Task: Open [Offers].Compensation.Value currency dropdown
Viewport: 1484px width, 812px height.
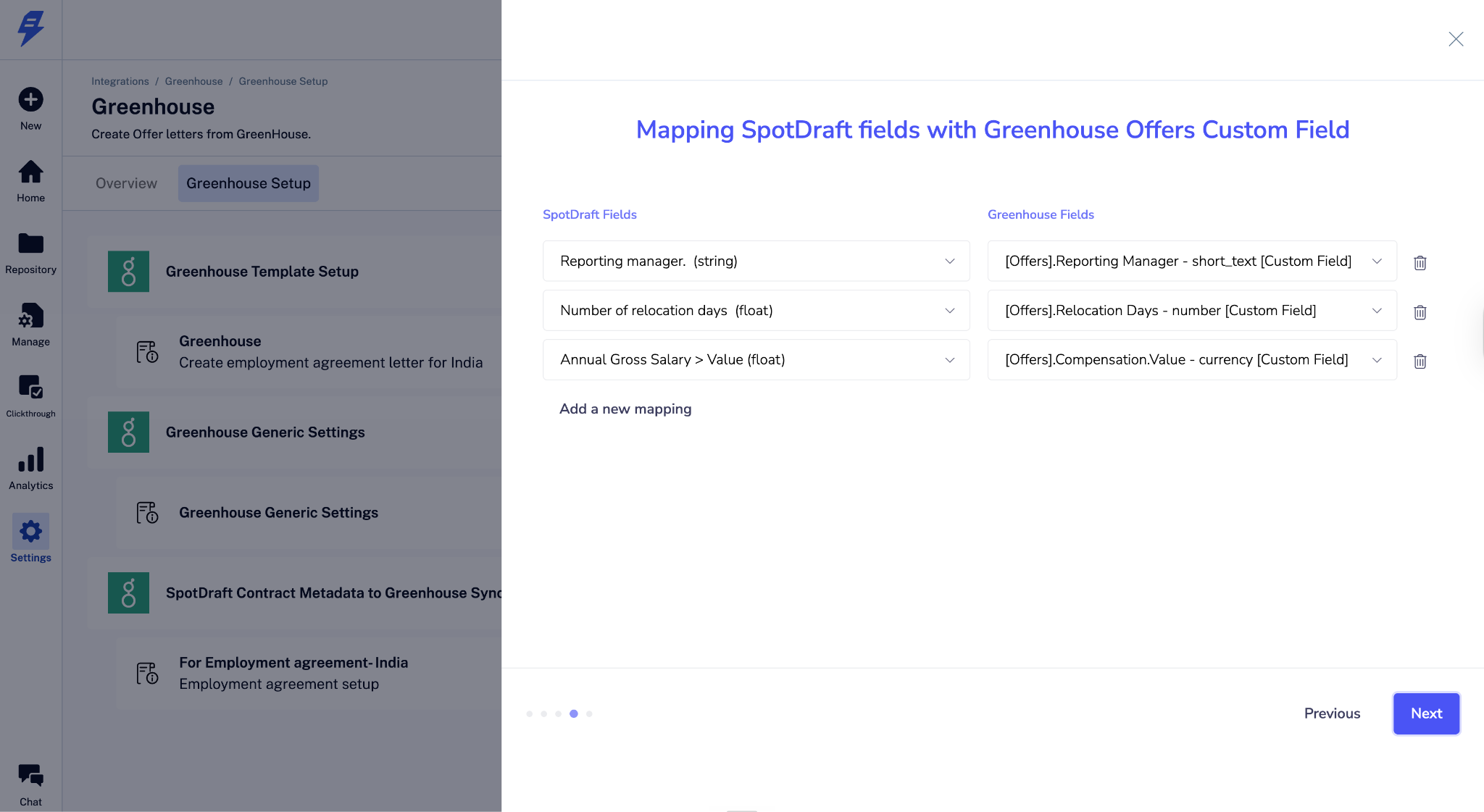Action: pos(1192,359)
